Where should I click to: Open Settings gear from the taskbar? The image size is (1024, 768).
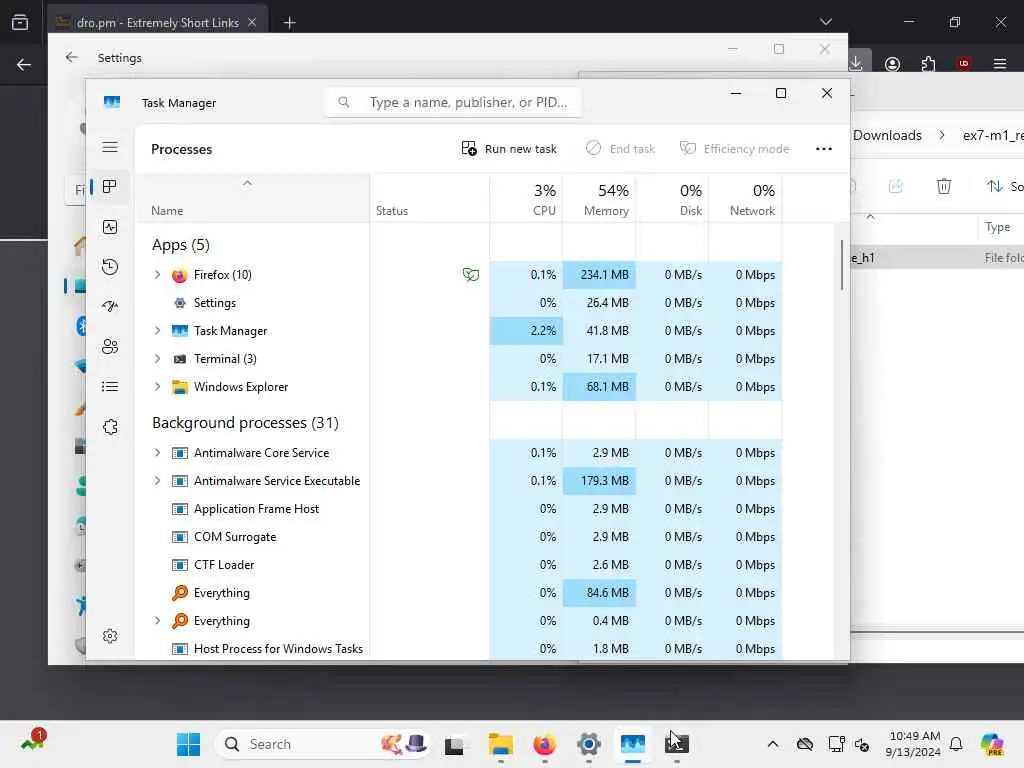tap(588, 744)
